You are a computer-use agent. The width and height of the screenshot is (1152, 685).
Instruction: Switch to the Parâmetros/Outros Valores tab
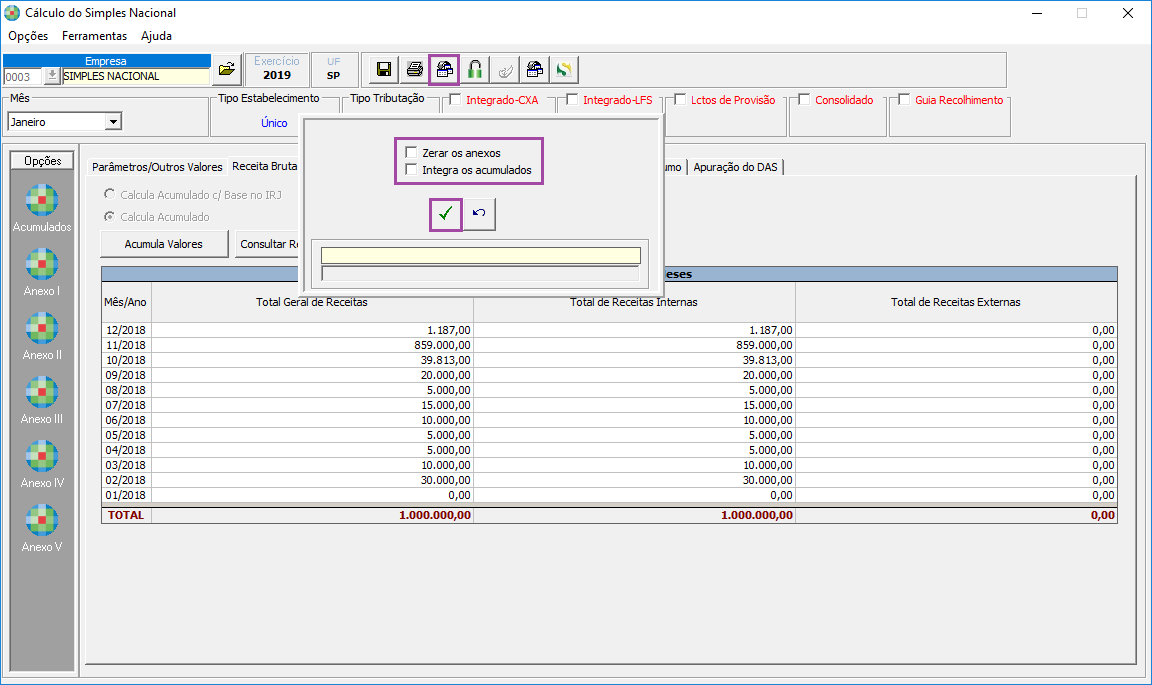(157, 167)
